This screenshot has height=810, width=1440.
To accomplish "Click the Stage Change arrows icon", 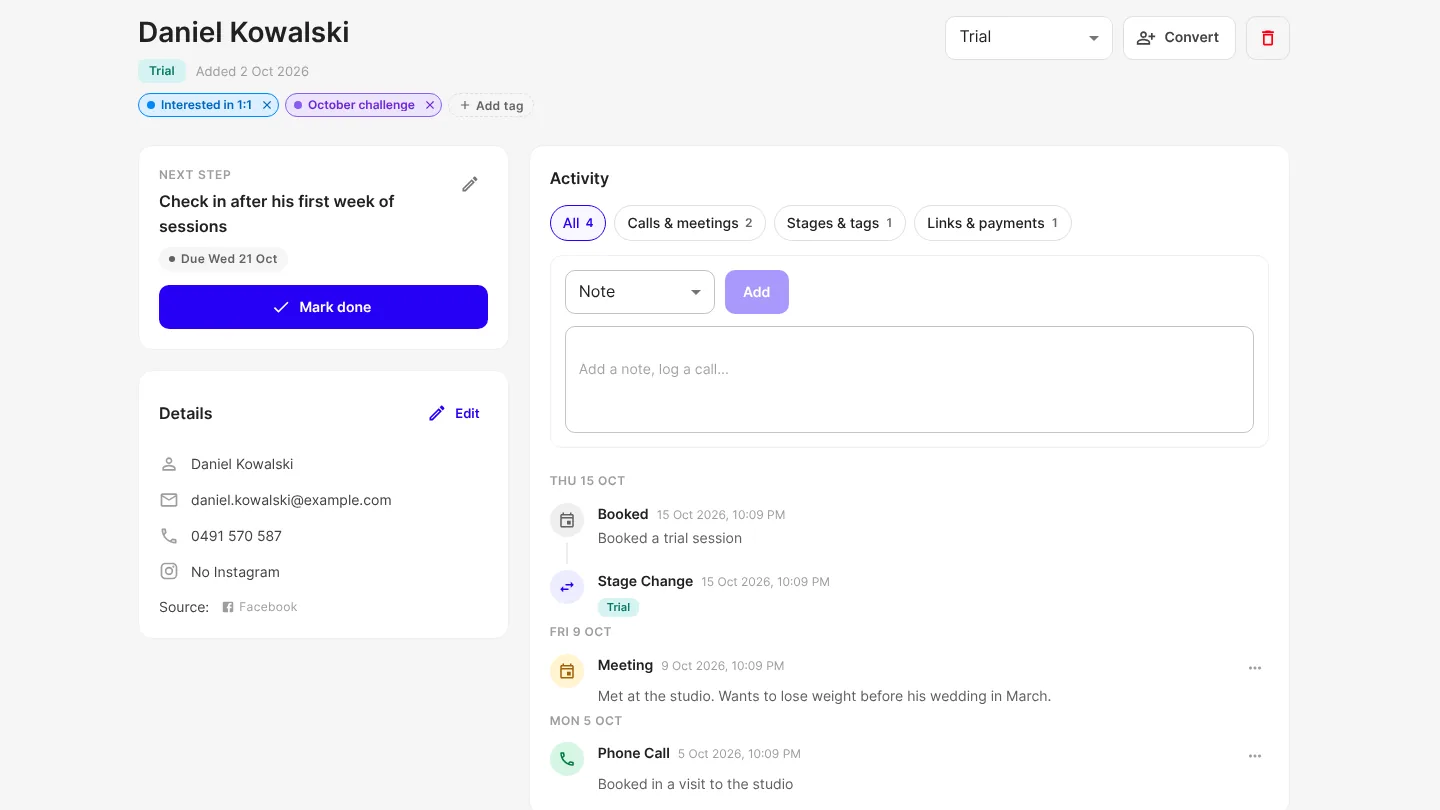I will (567, 587).
